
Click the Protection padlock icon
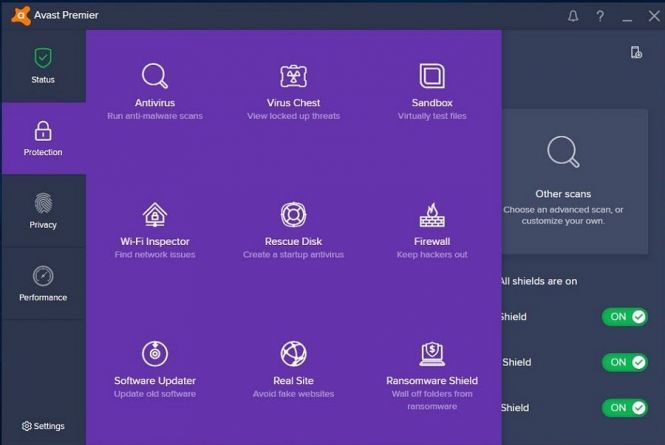coord(43,131)
